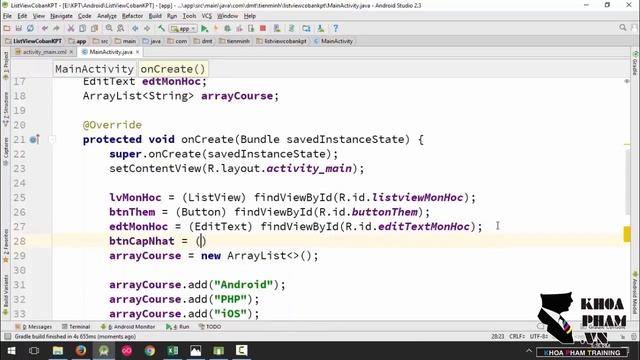
Task: Click the navigate Back arrow icon
Action: [135, 28]
